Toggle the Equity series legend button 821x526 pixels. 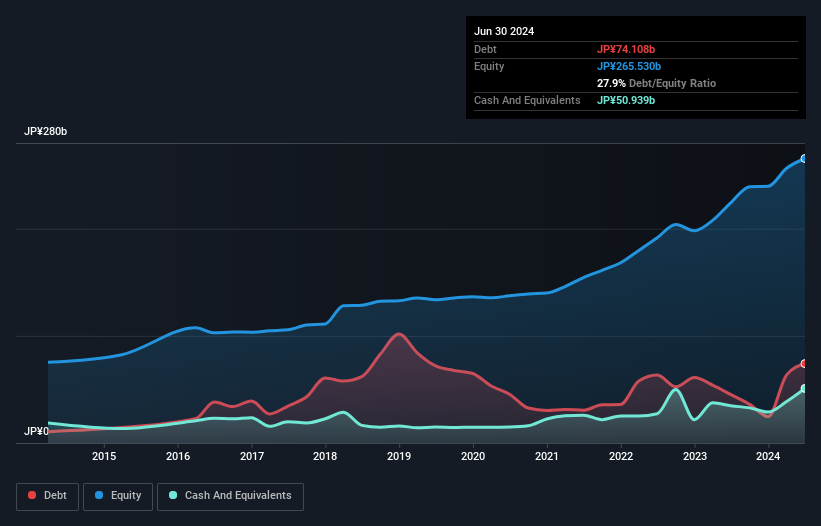(x=118, y=496)
